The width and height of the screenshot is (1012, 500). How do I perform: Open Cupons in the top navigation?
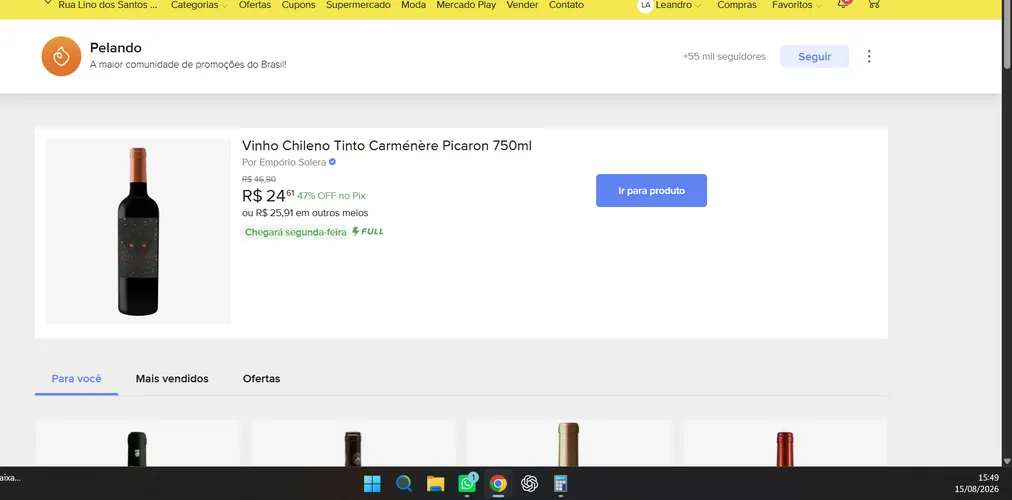coord(298,5)
